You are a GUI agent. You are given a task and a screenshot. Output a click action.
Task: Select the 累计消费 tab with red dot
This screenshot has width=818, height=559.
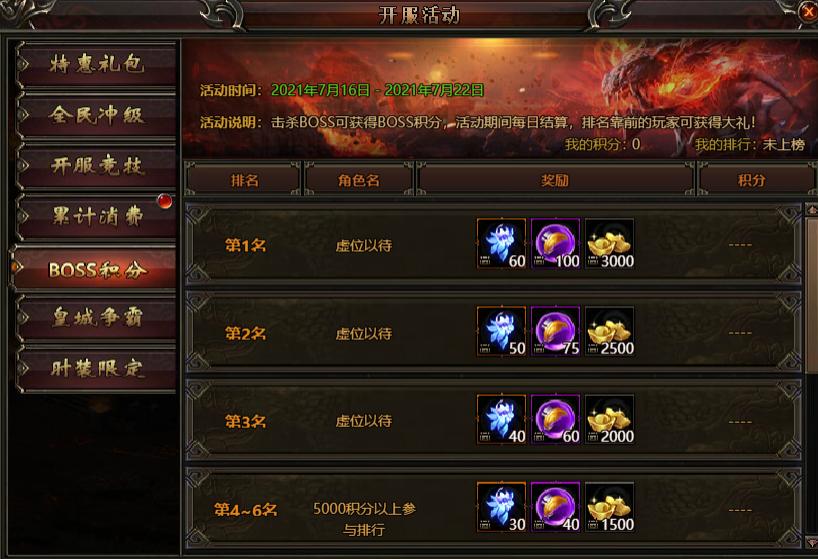click(97, 216)
